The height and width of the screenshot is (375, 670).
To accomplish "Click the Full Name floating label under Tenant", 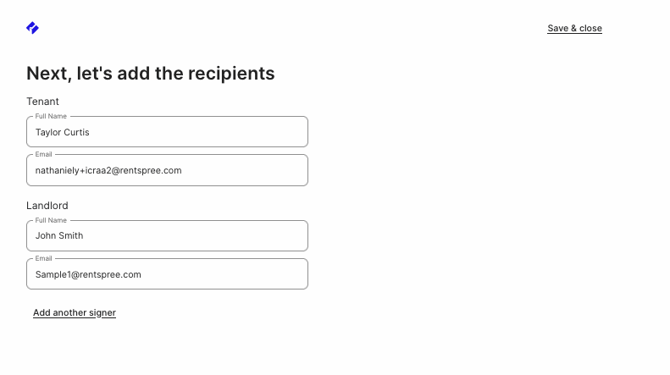I will click(x=51, y=116).
